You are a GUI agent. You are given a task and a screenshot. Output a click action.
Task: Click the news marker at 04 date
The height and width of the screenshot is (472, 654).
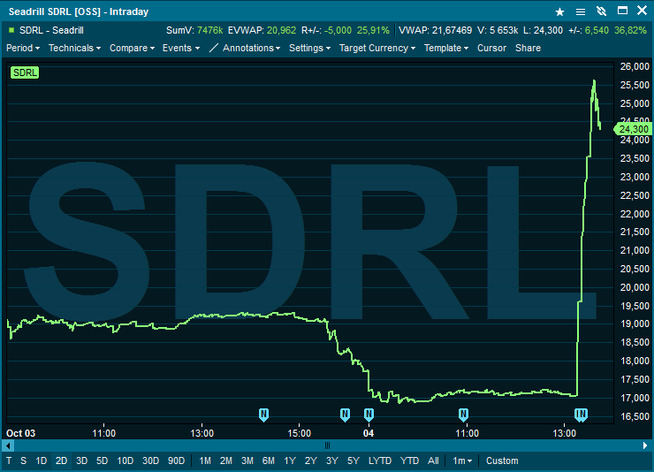369,415
